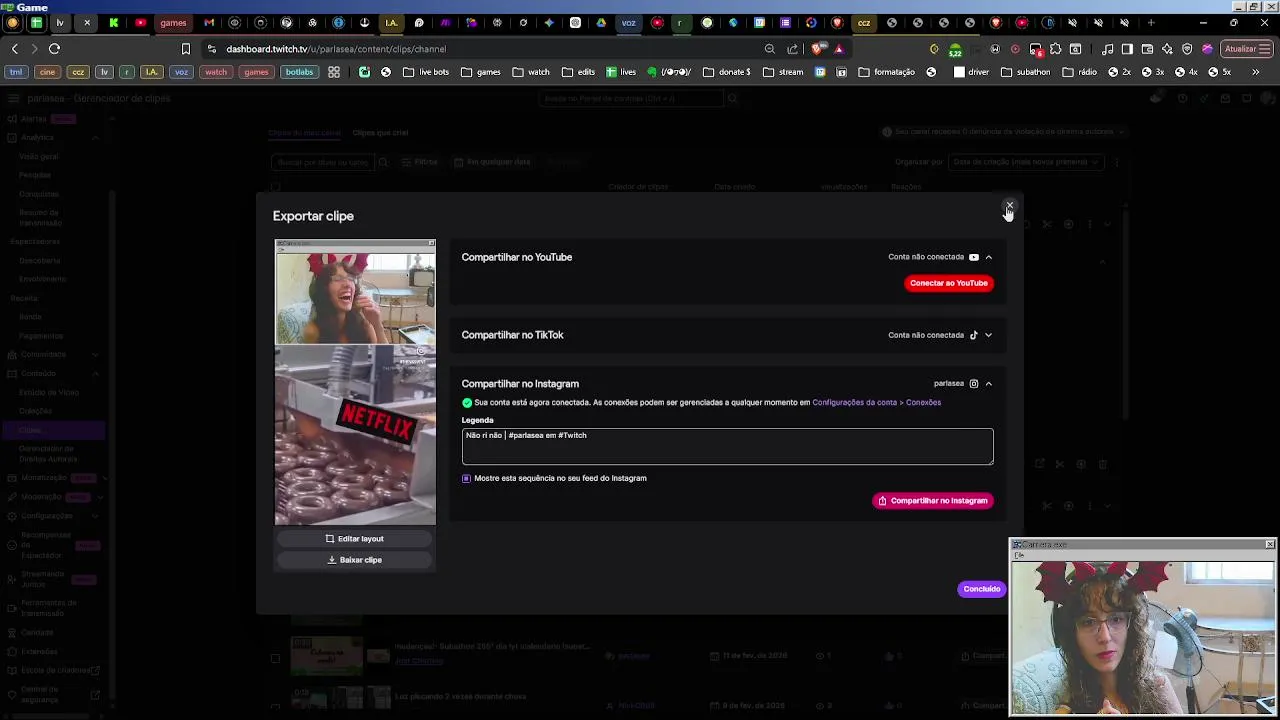The height and width of the screenshot is (720, 1280).
Task: Switch to the Google Drive browser tab
Action: coord(601,22)
